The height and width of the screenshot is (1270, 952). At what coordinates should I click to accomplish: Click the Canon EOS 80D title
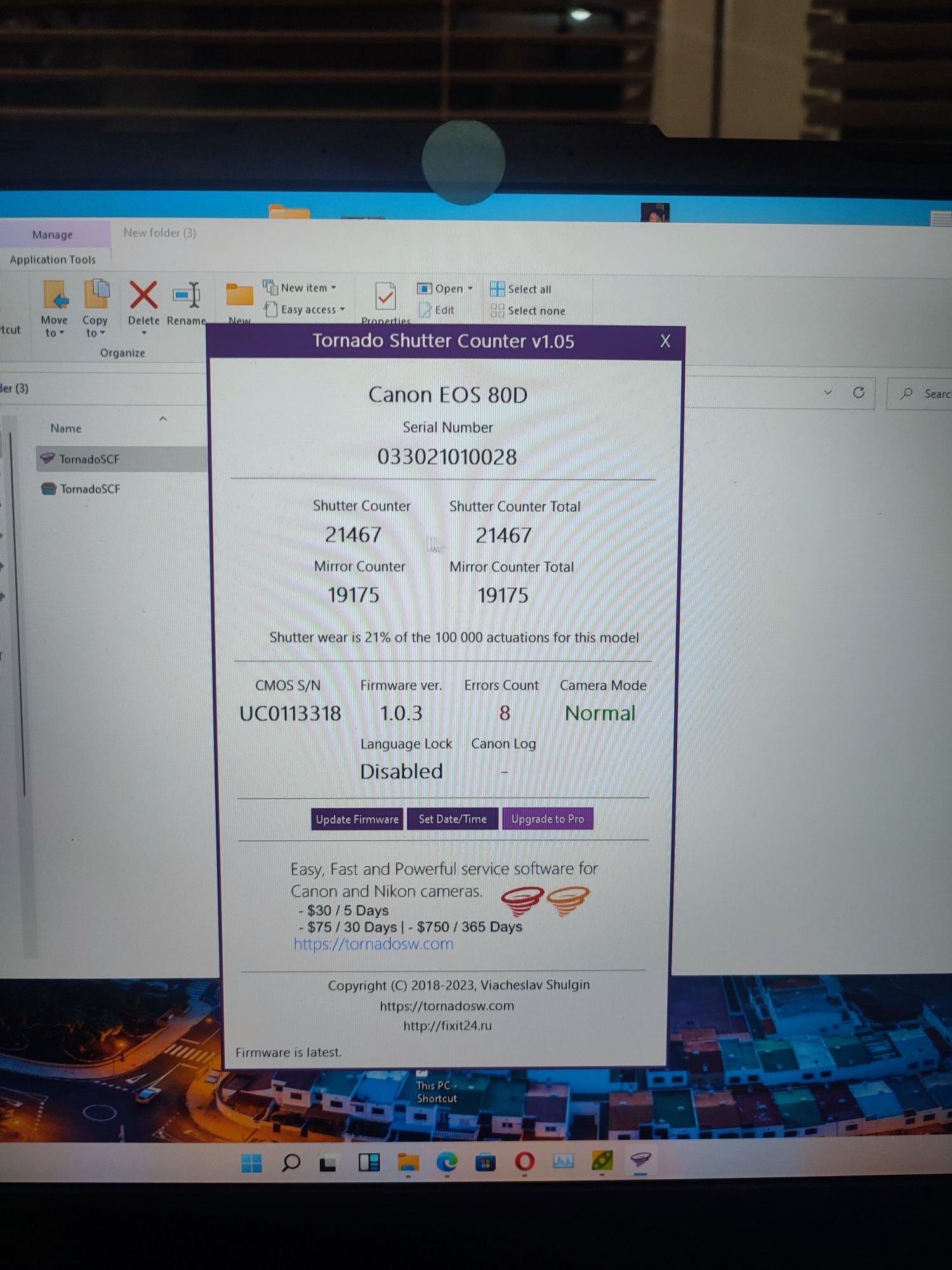click(x=448, y=394)
